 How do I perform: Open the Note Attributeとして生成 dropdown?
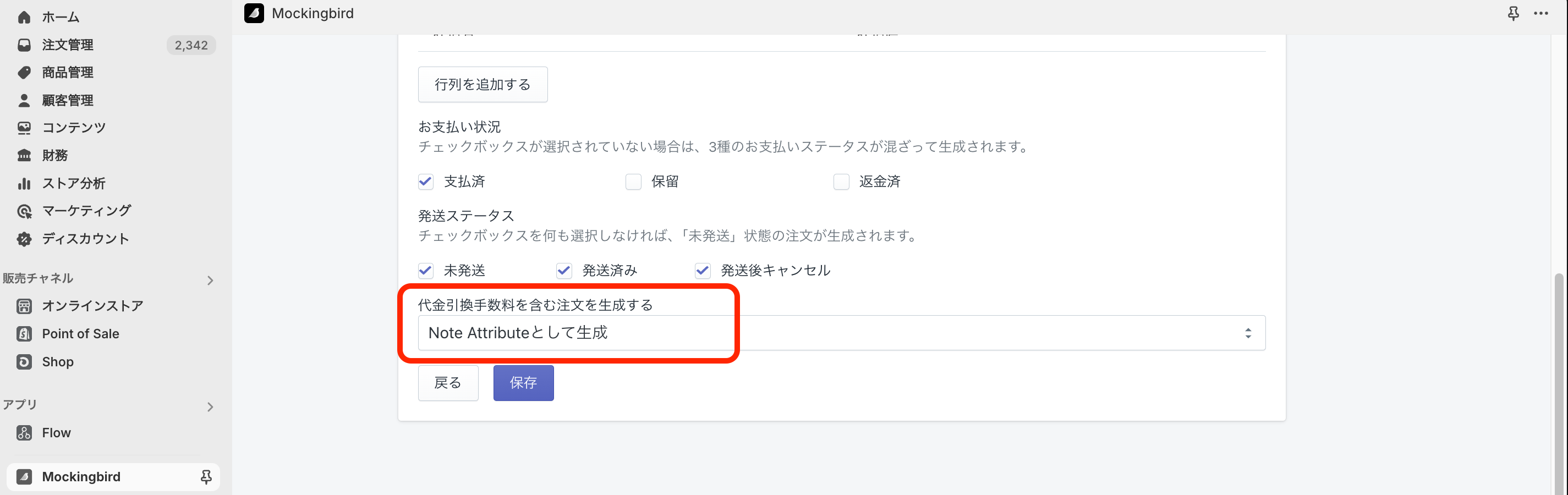coord(841,333)
